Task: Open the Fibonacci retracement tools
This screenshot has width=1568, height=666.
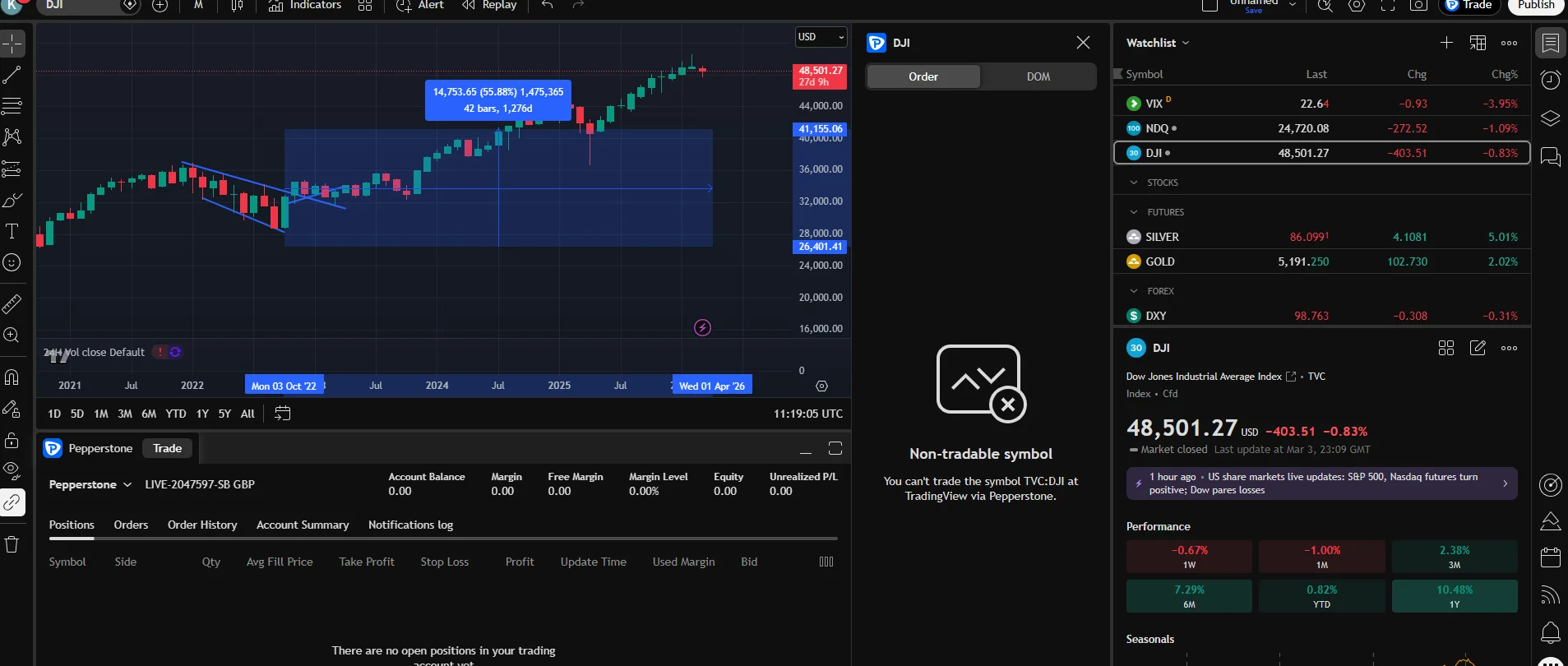Action: click(x=12, y=106)
